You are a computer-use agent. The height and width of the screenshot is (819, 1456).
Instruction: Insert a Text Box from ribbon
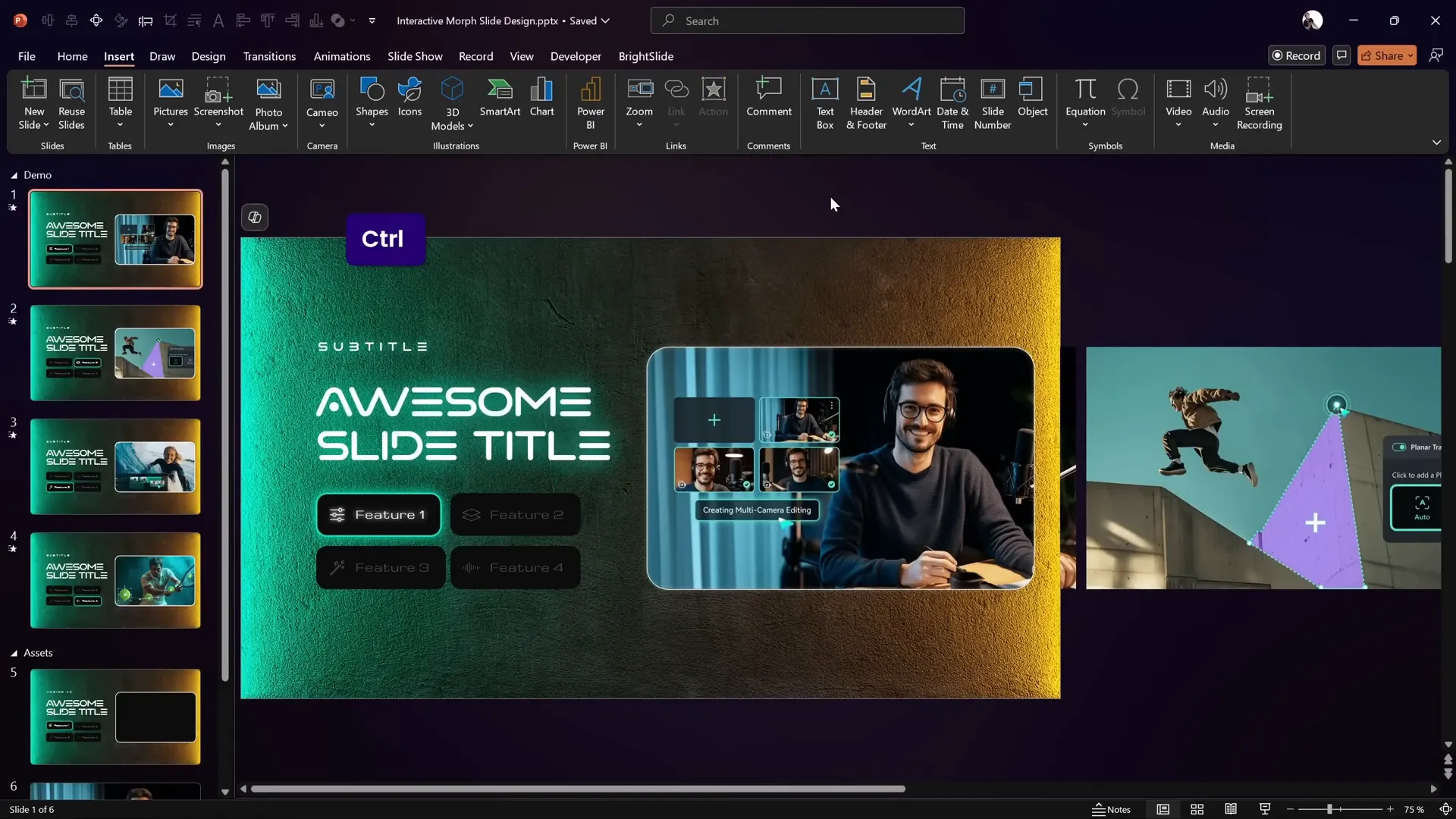tap(824, 103)
